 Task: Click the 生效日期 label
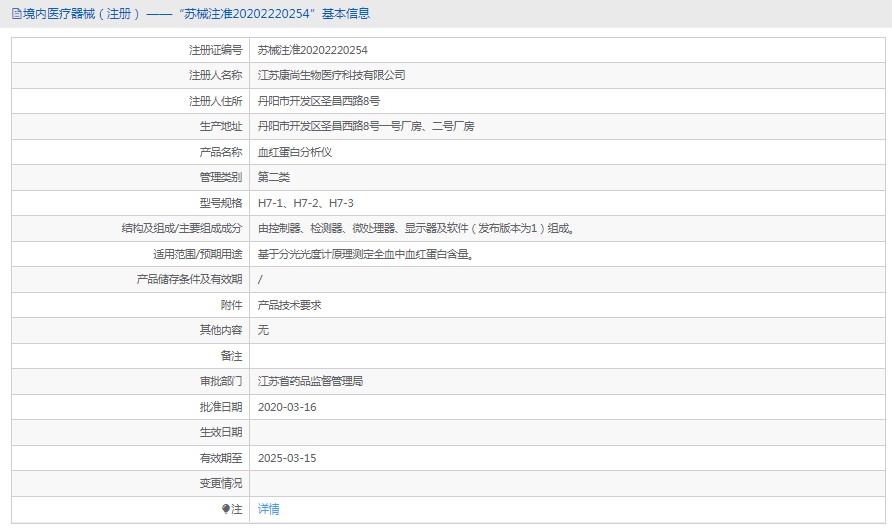(x=221, y=432)
